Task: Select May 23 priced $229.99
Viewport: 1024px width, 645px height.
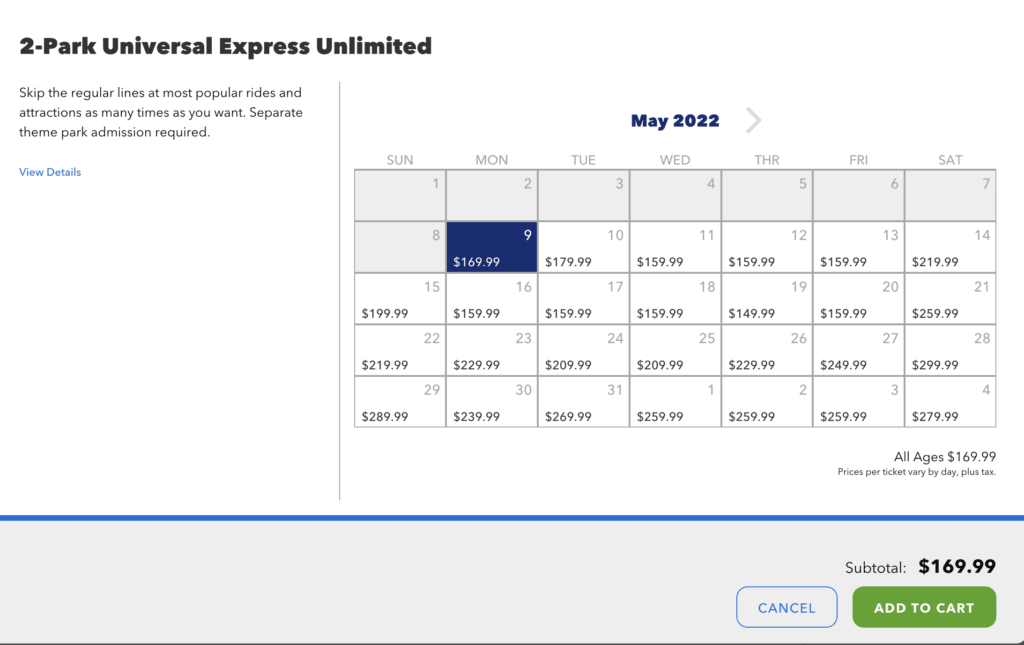Action: click(x=492, y=350)
